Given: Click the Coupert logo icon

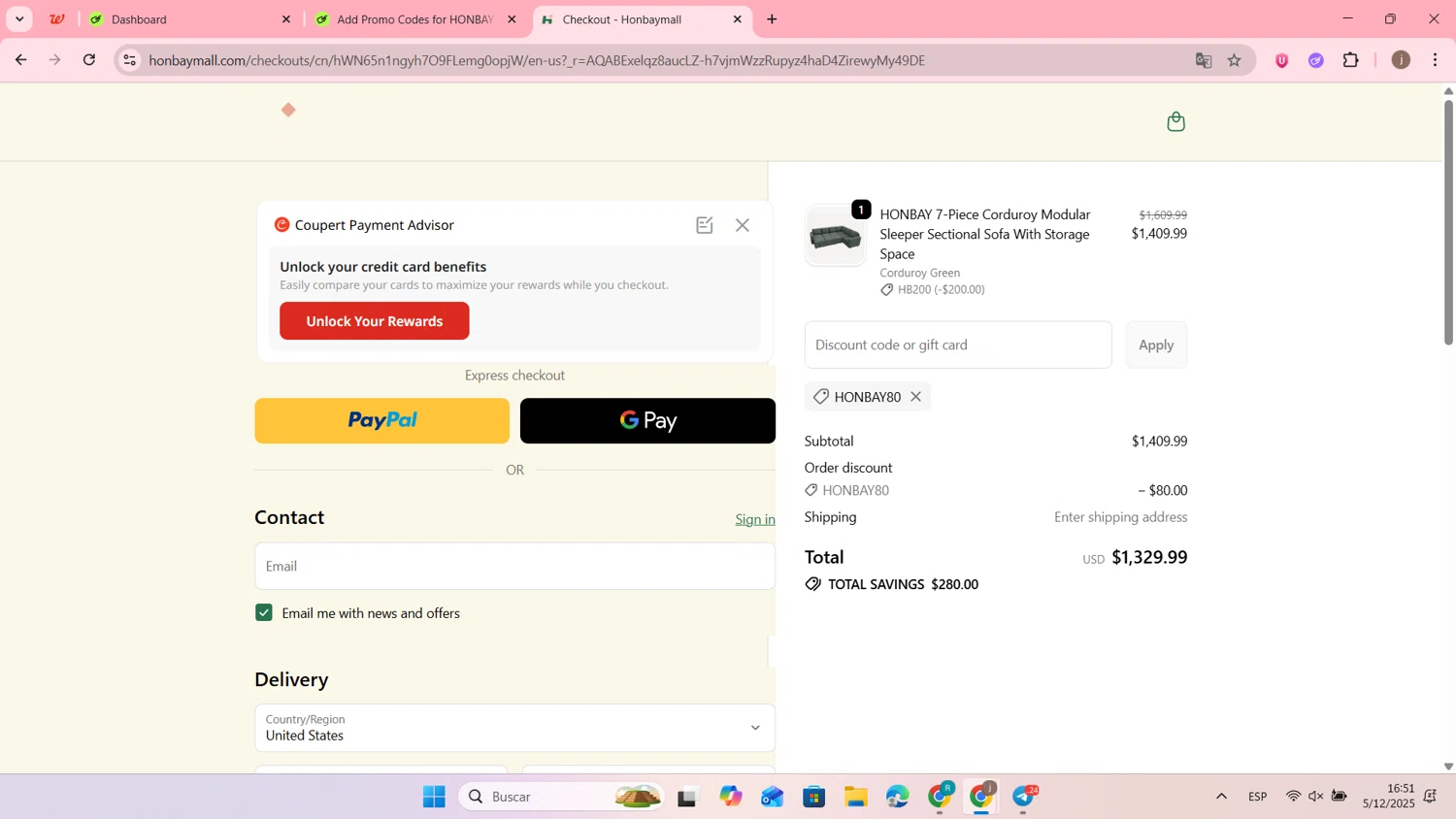Looking at the screenshot, I should [x=281, y=225].
